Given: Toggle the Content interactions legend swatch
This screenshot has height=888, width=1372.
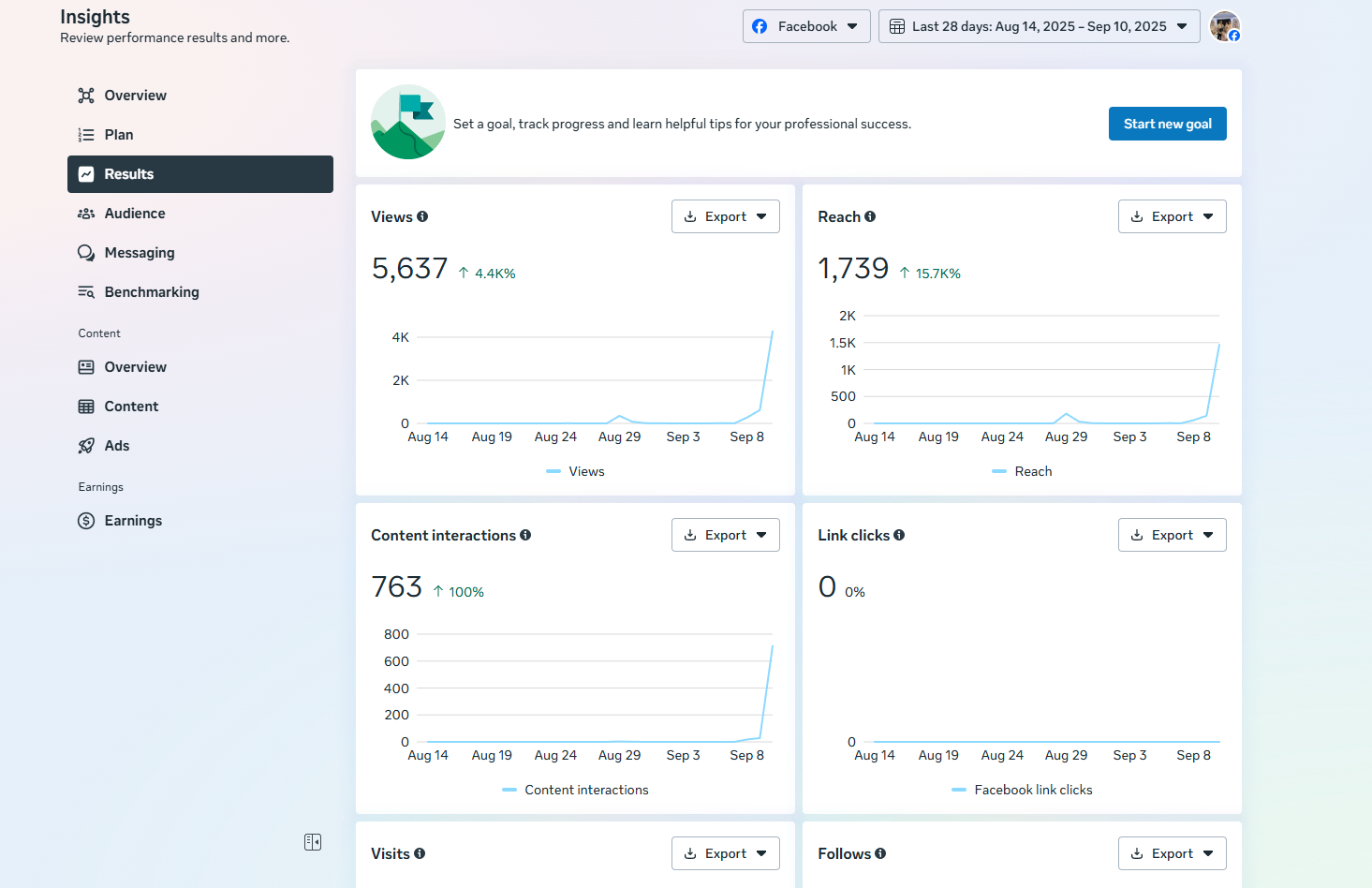Looking at the screenshot, I should 509,790.
